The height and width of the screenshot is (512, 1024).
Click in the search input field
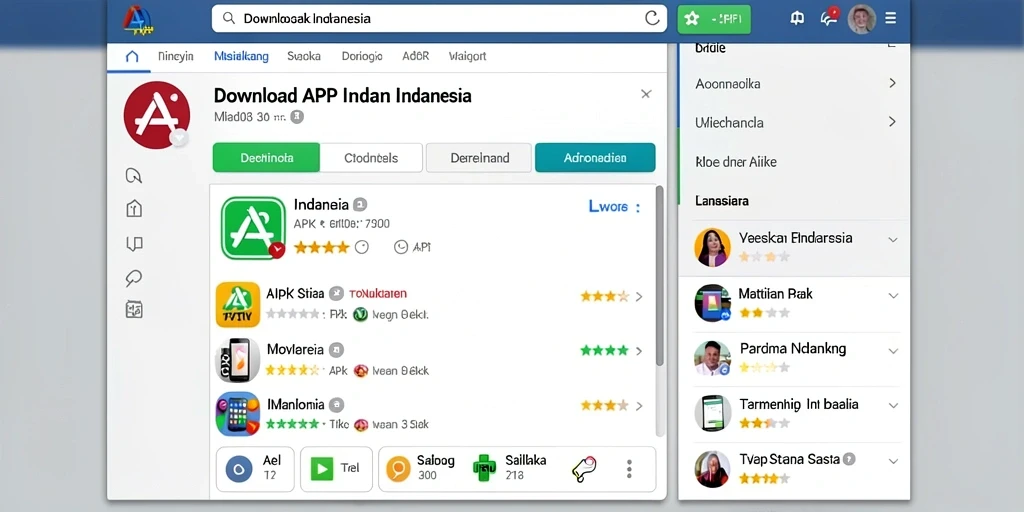439,18
